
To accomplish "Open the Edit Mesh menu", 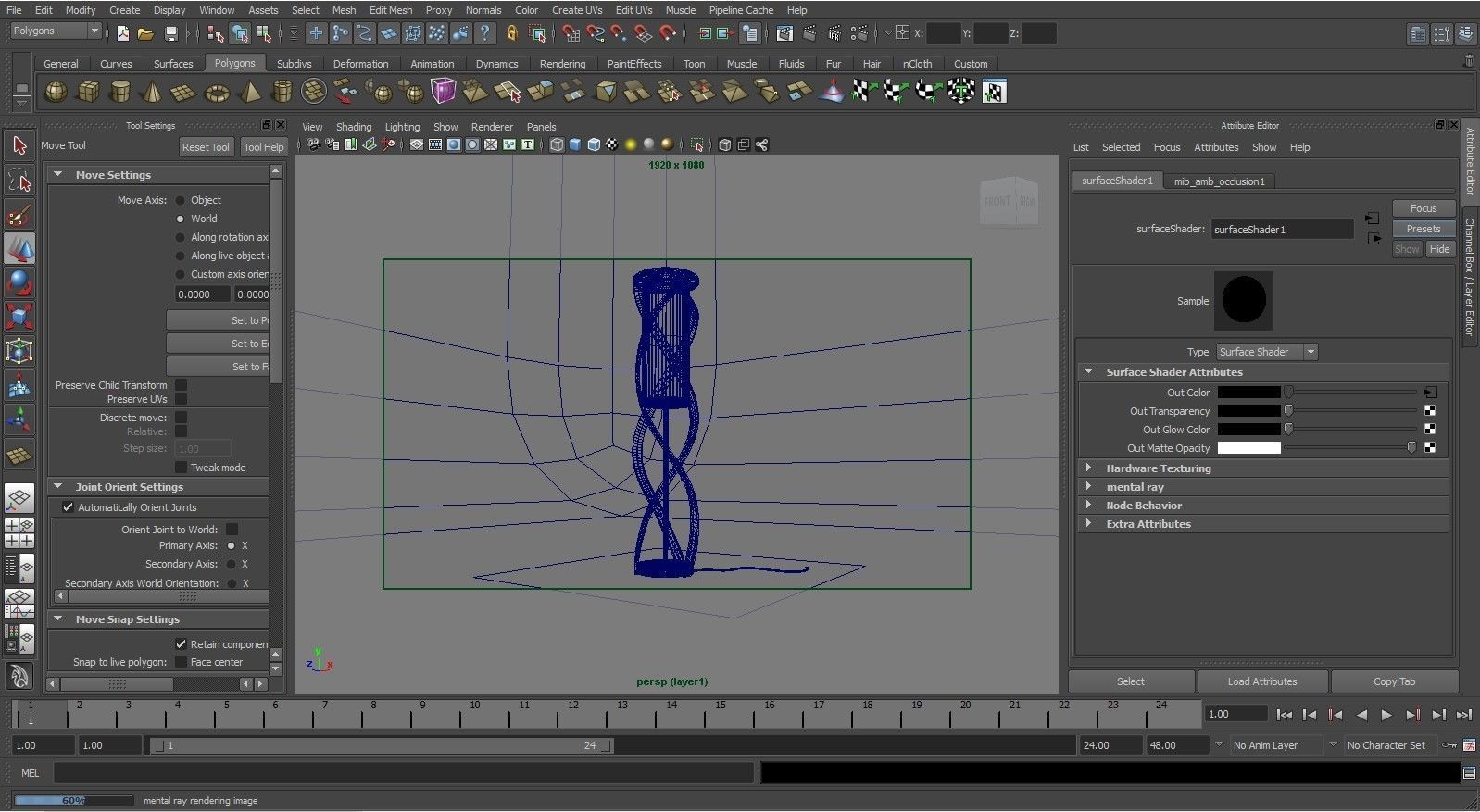I will pos(391,10).
